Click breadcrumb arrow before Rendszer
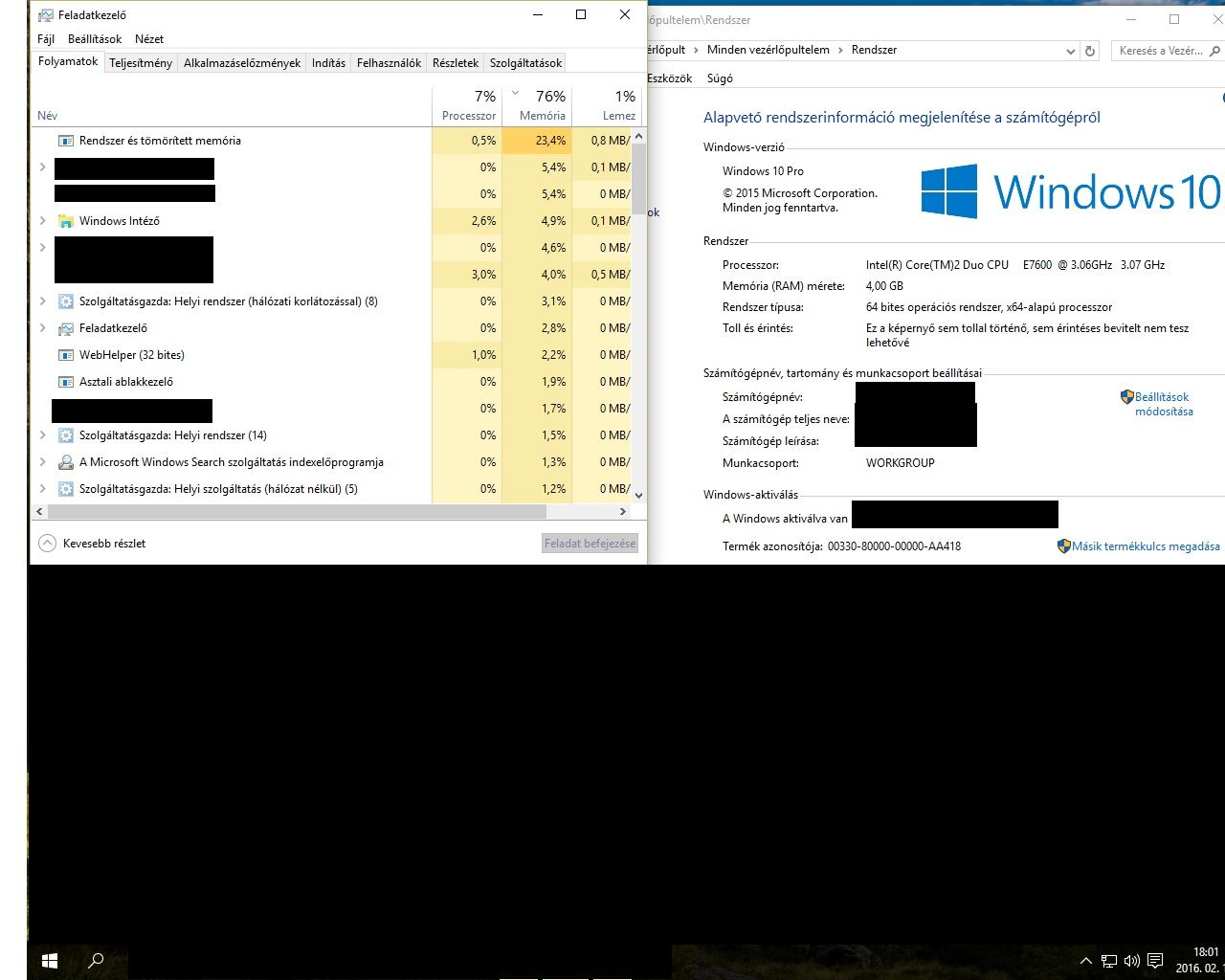The height and width of the screenshot is (980, 1225). pos(840,50)
